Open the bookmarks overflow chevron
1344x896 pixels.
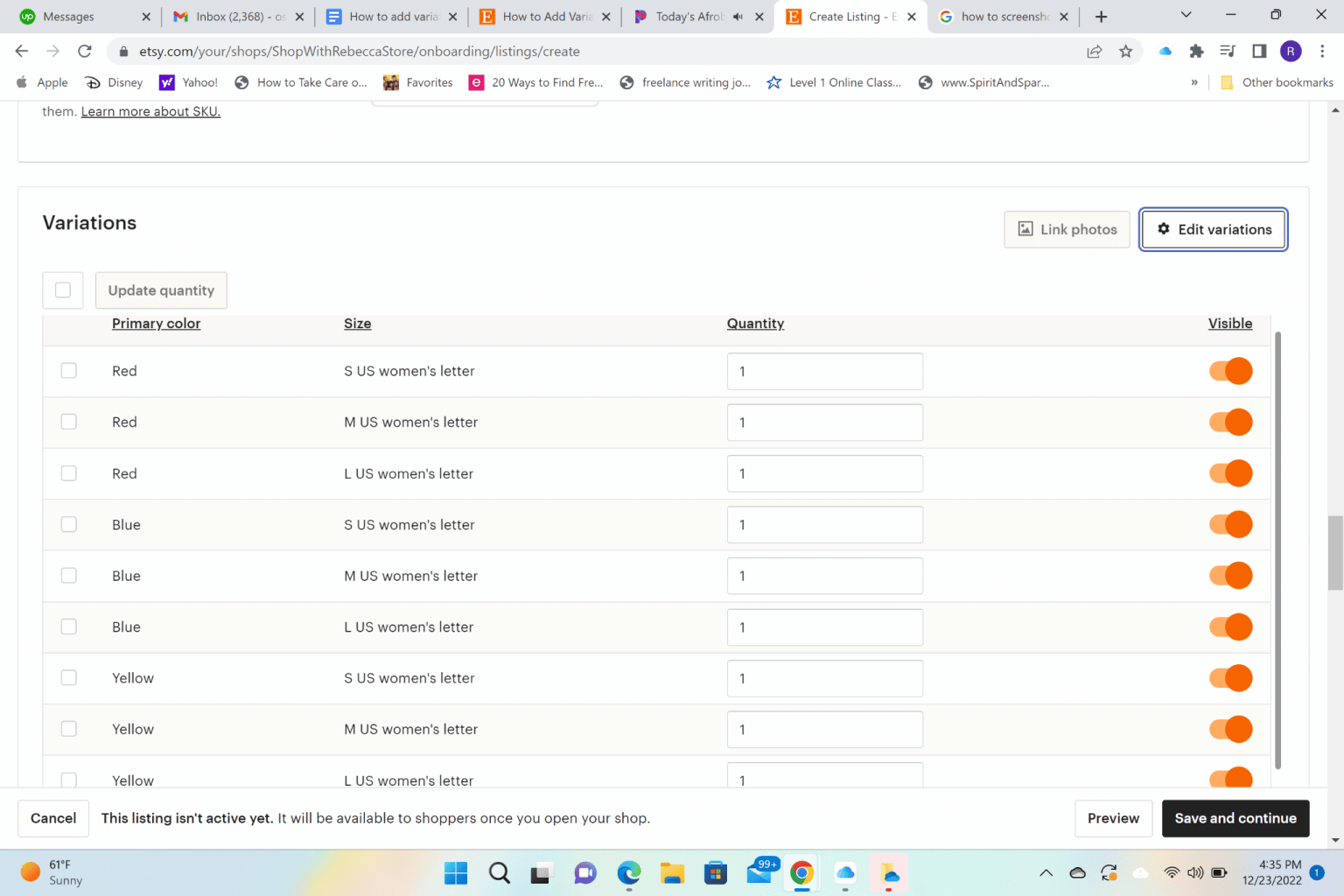pyautogui.click(x=1193, y=82)
